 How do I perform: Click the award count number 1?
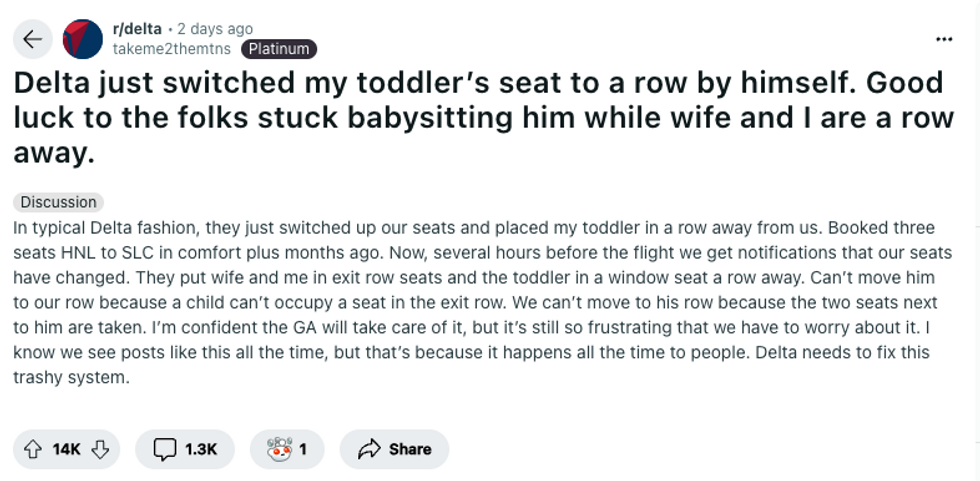[x=303, y=449]
